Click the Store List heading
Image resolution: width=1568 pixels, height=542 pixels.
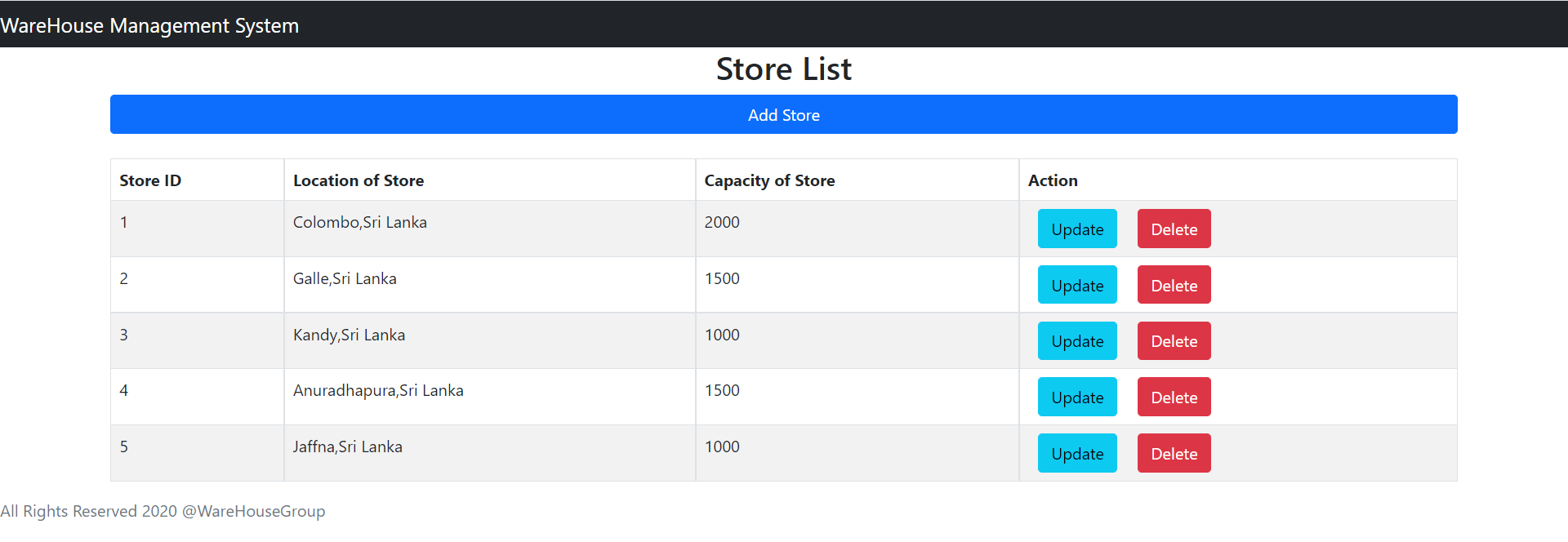tap(784, 69)
